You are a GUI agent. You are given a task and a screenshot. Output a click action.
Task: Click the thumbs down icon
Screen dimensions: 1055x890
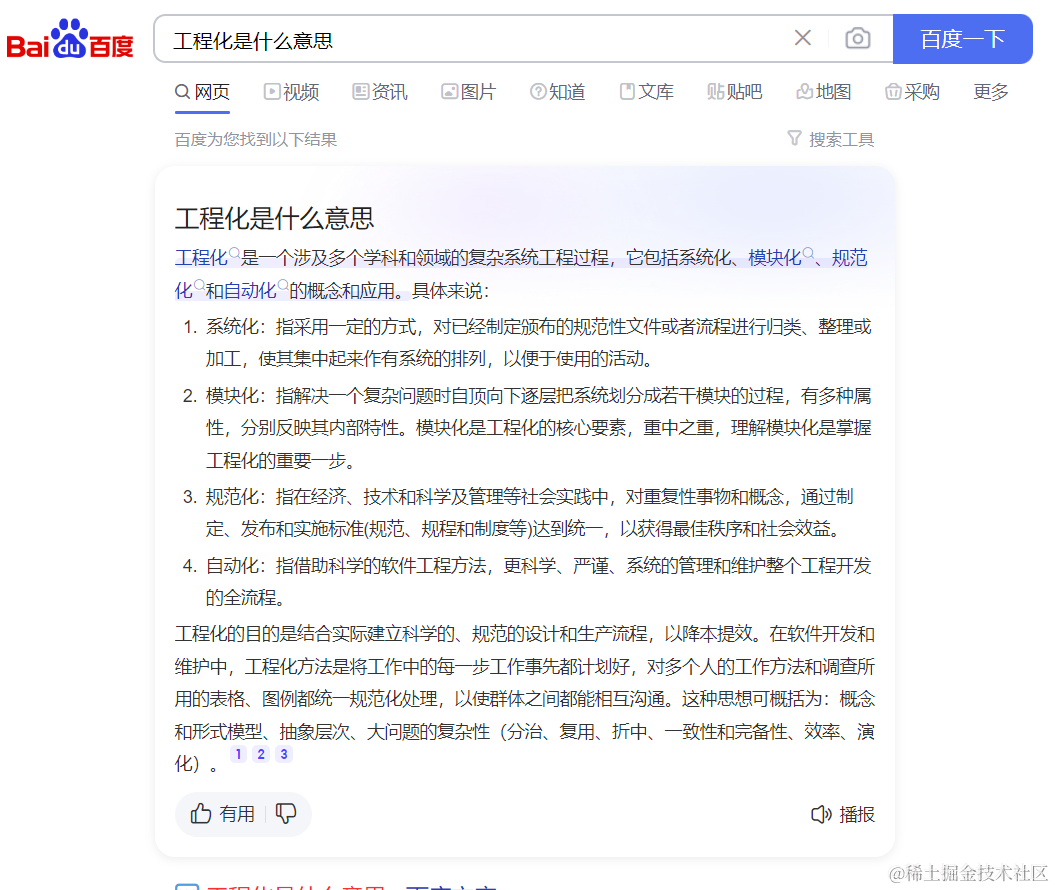(286, 814)
